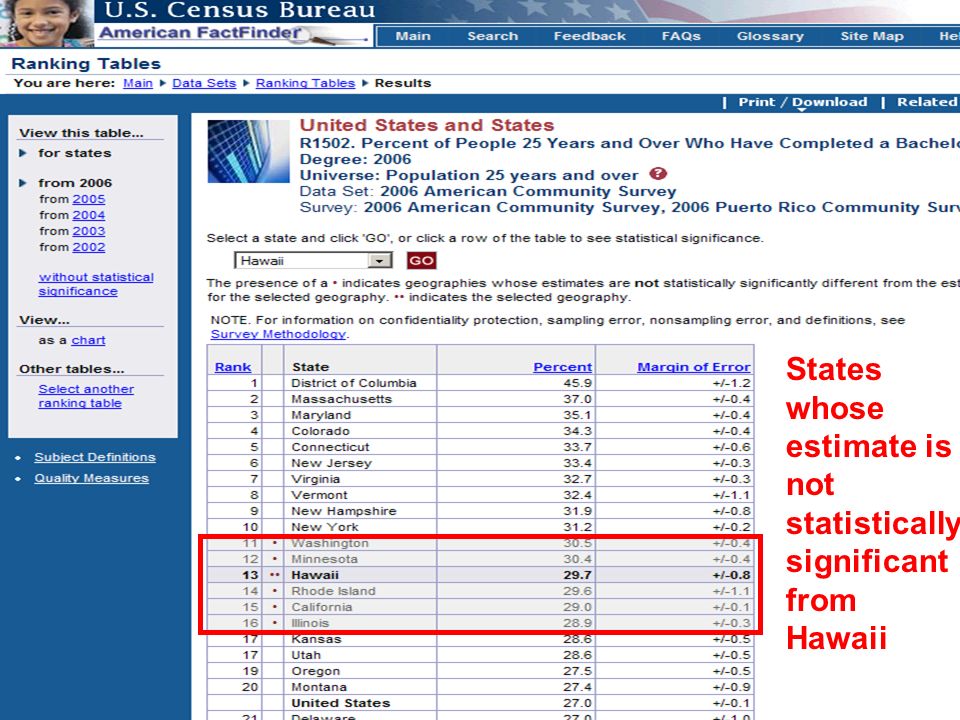Select the New York row

point(481,527)
